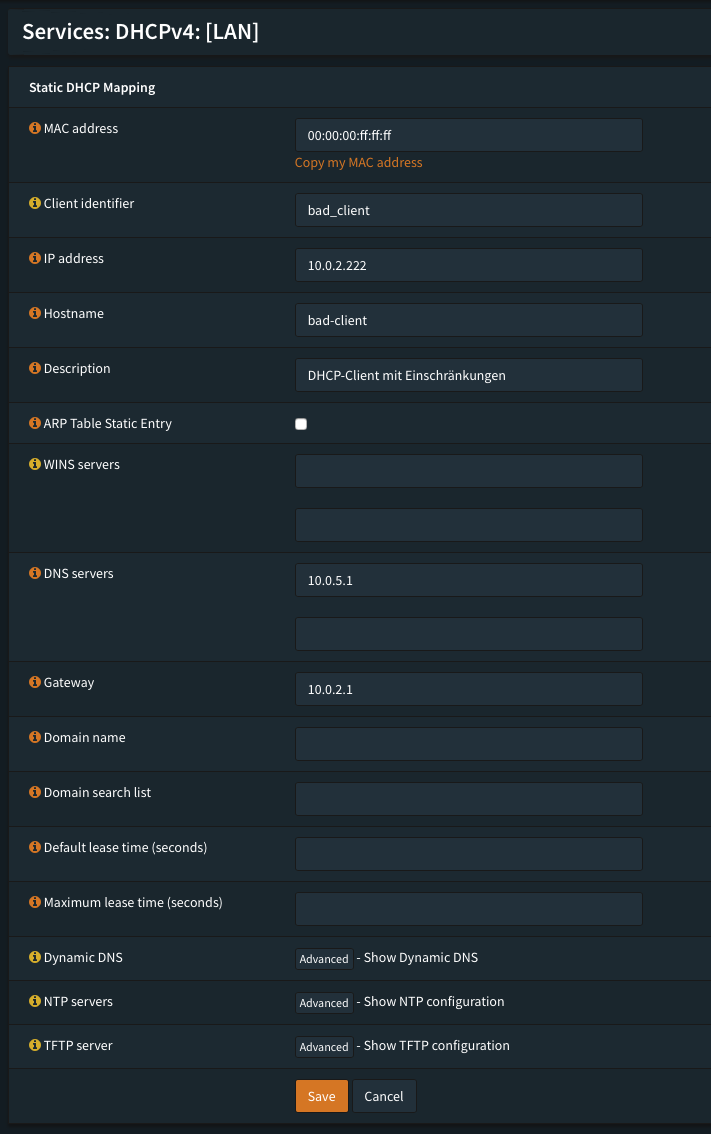Enable the ARP Table Static Entry checkbox
Image resolution: width=711 pixels, height=1134 pixels.
pyautogui.click(x=301, y=424)
